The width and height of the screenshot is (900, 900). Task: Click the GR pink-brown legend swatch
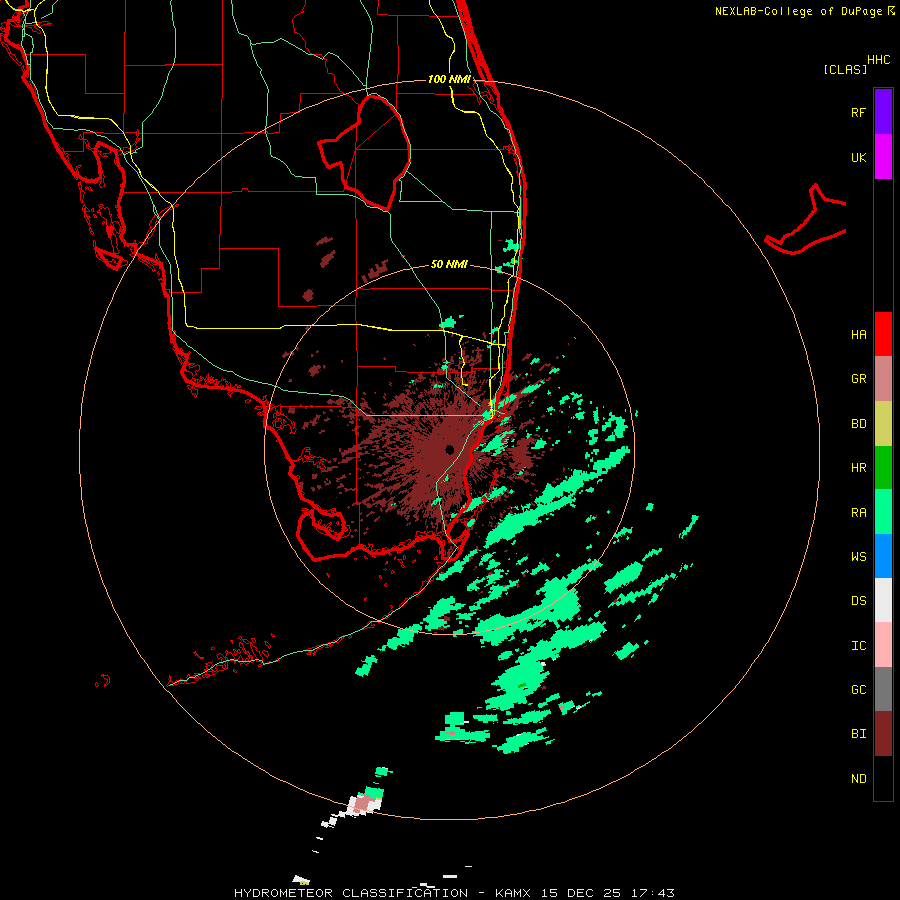tap(883, 379)
